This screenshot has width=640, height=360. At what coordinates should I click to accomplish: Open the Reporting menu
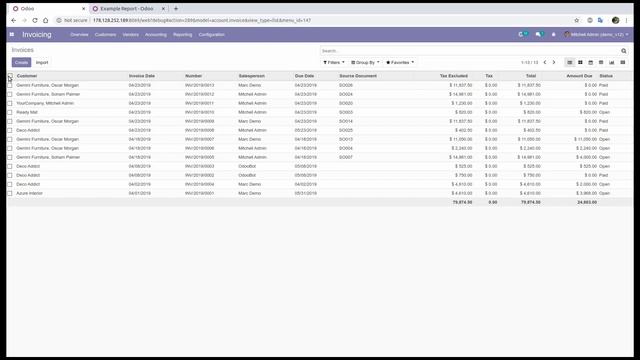point(182,35)
